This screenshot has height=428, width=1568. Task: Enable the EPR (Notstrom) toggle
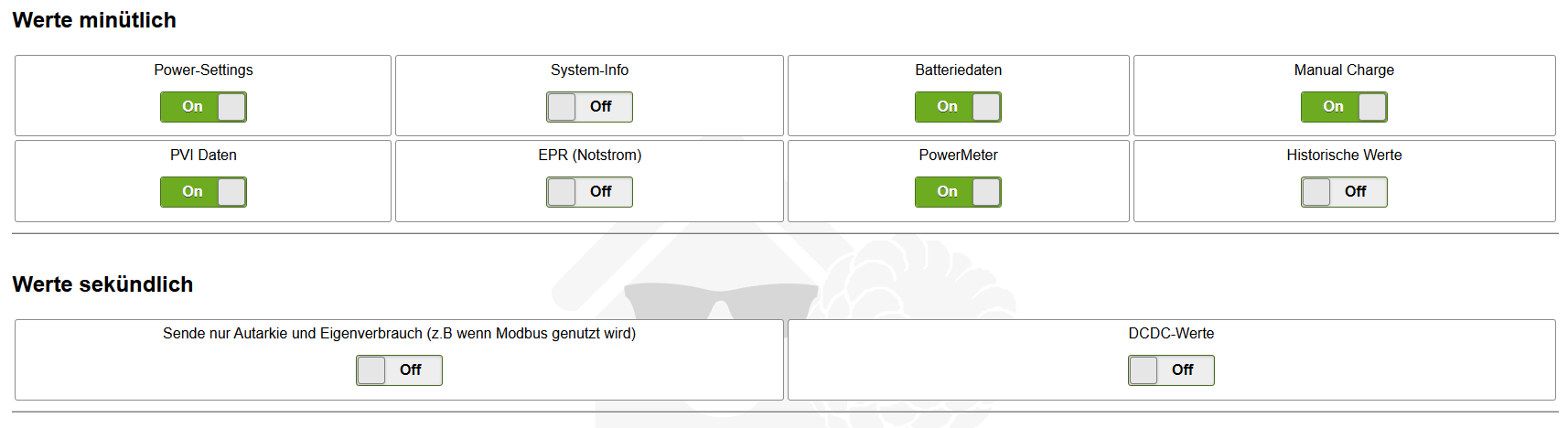(x=589, y=192)
